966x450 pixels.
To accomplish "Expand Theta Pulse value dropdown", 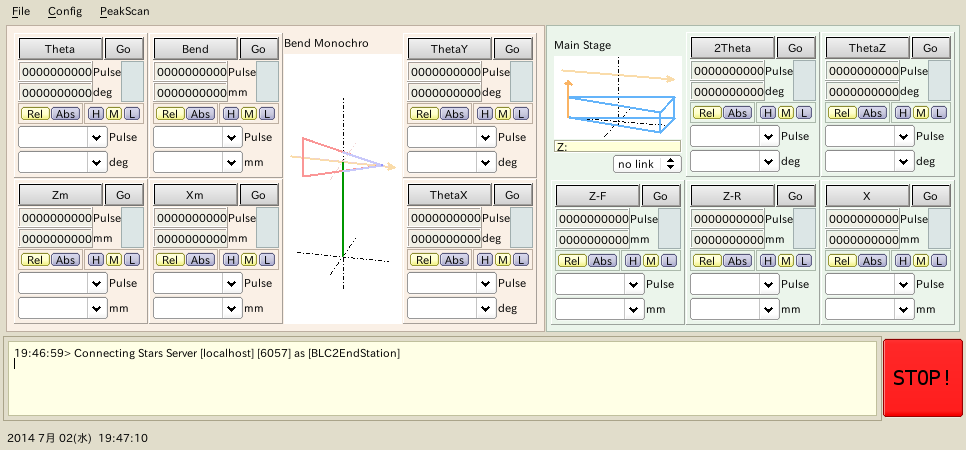I will pyautogui.click(x=97, y=137).
